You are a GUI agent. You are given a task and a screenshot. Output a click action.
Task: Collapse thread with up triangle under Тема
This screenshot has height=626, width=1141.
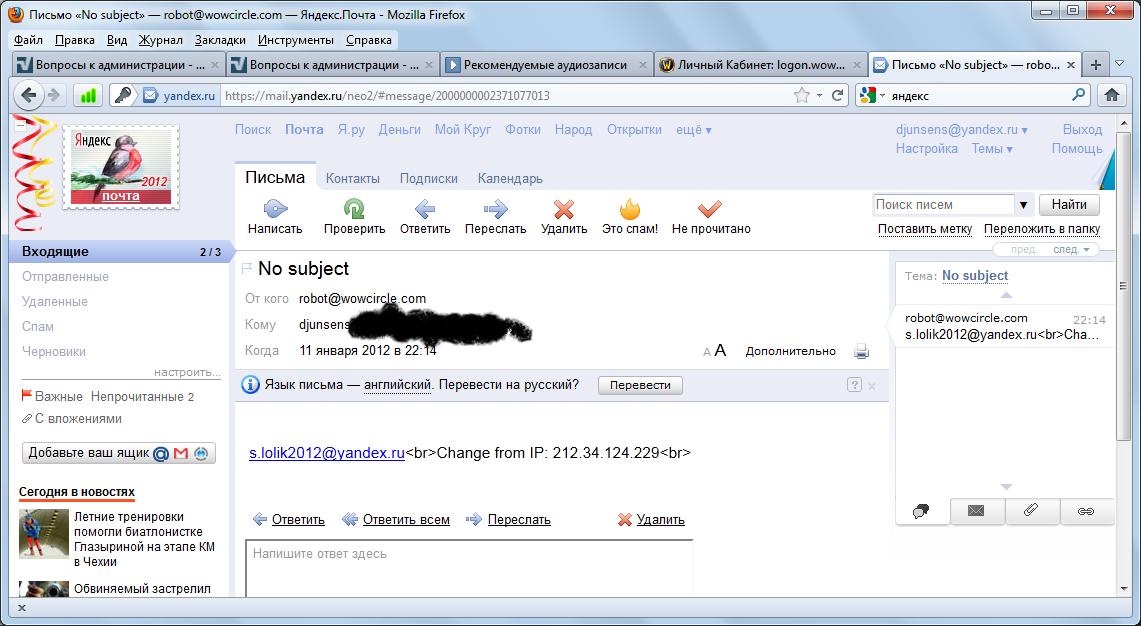pos(1006,295)
